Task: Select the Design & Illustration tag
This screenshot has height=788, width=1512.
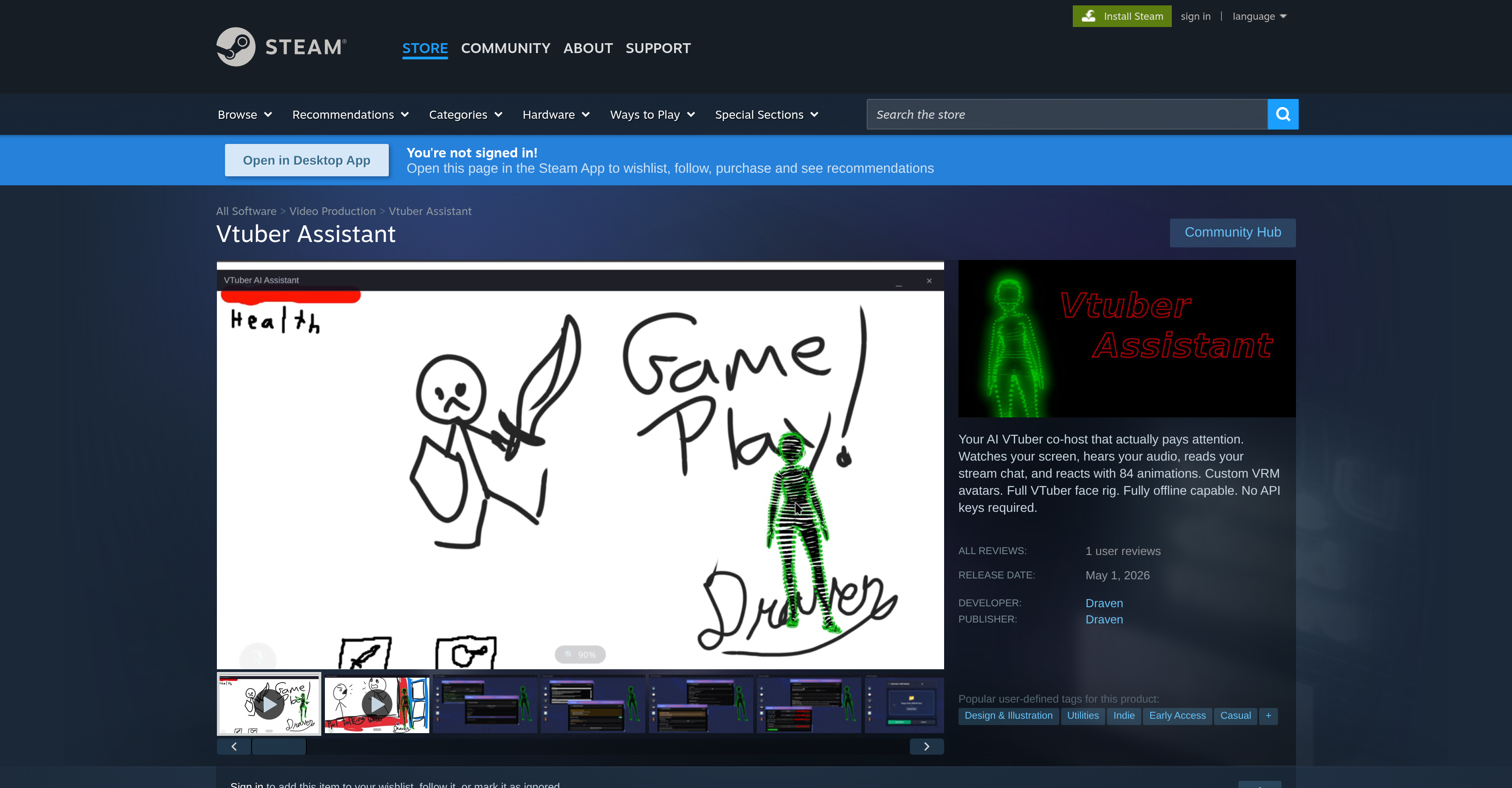Action: 1008,716
